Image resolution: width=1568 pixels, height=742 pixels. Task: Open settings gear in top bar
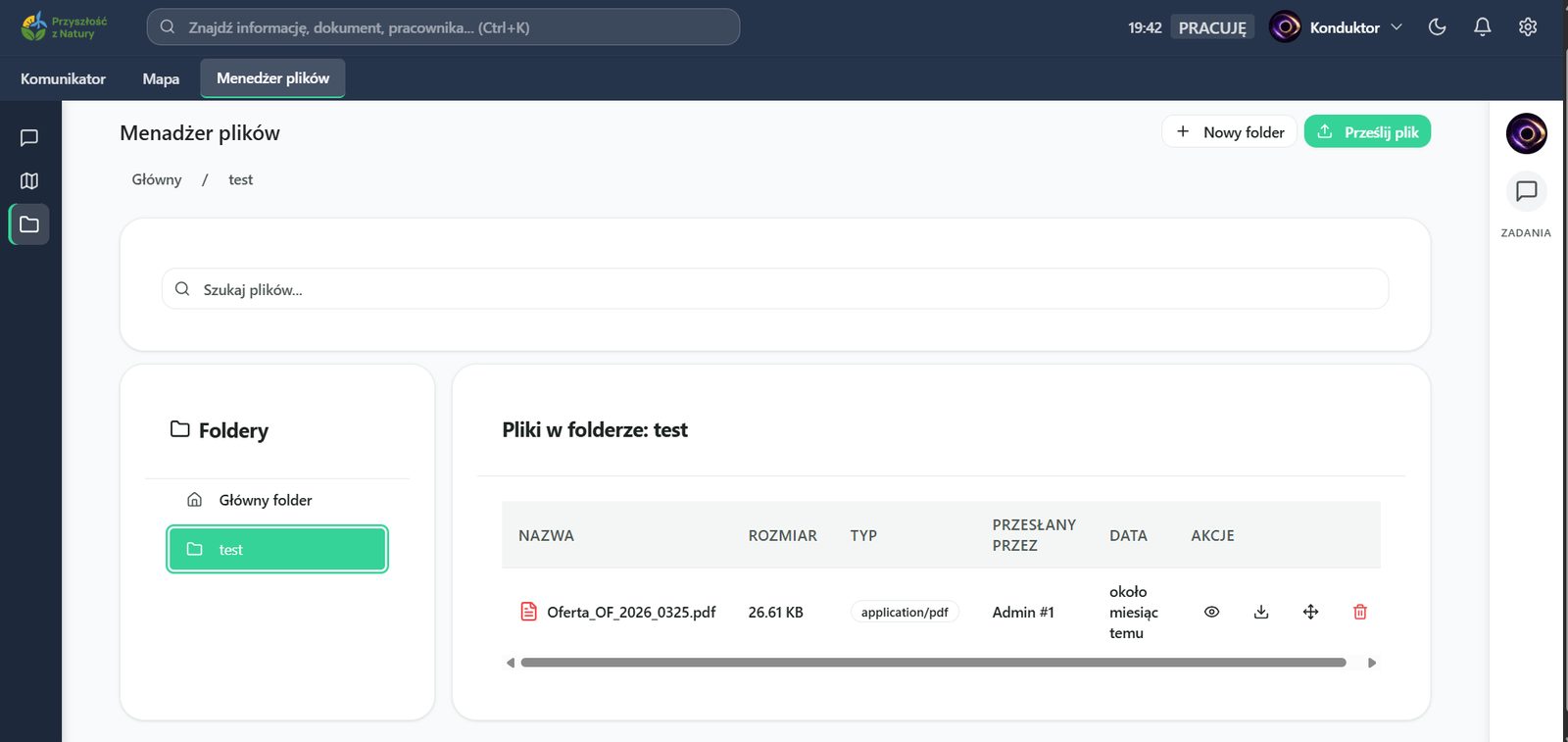point(1528,27)
